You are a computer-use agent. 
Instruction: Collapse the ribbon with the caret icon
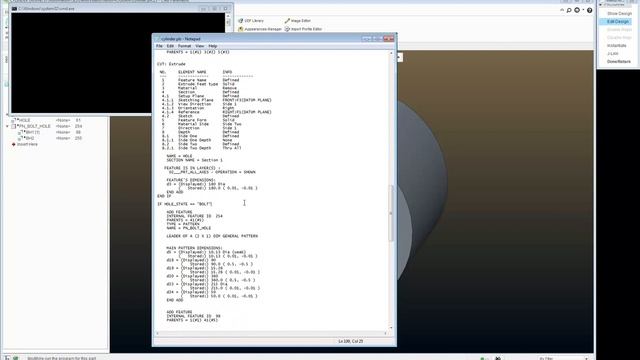tap(562, 10)
